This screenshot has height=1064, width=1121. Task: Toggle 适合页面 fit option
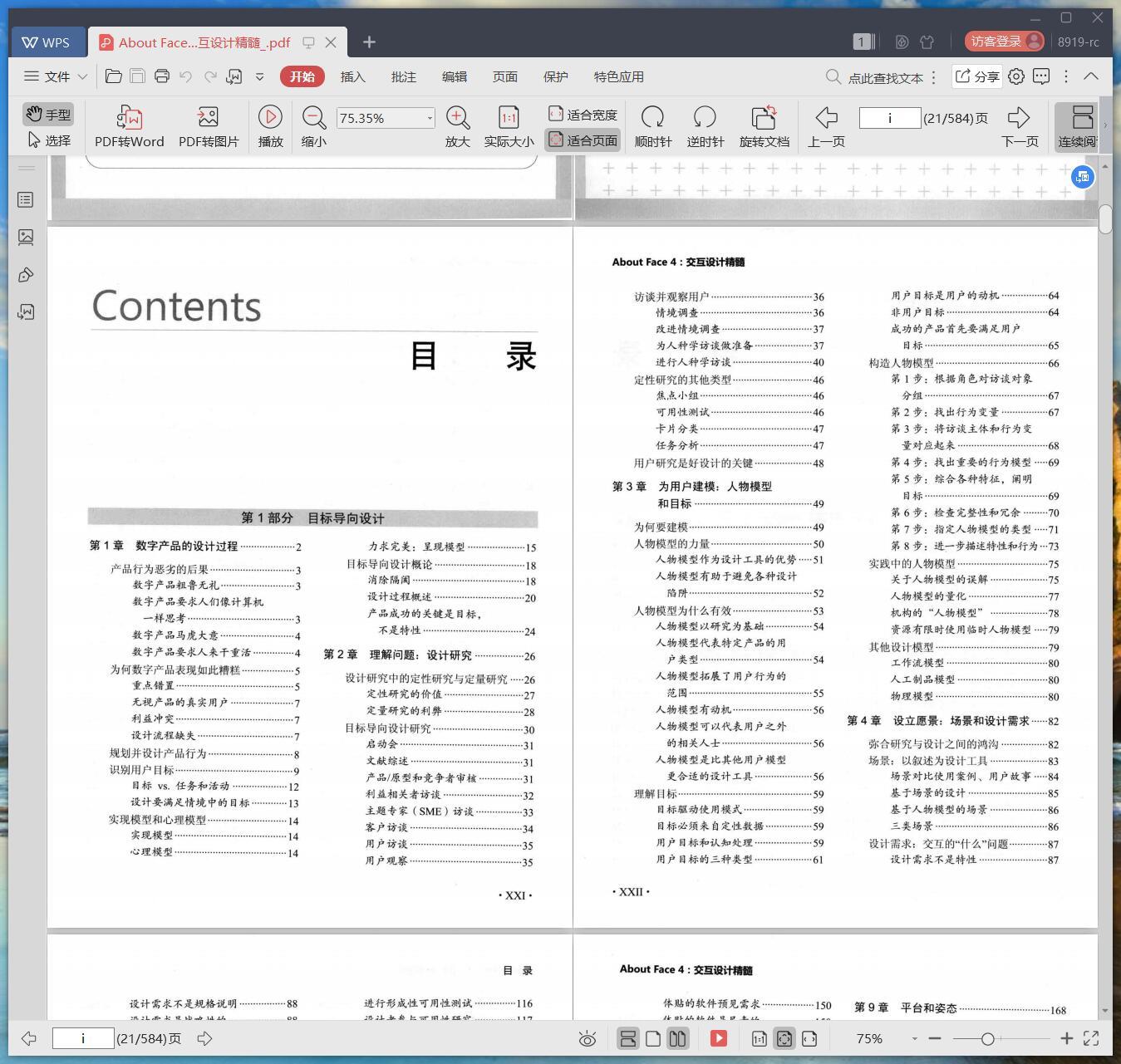pyautogui.click(x=583, y=140)
